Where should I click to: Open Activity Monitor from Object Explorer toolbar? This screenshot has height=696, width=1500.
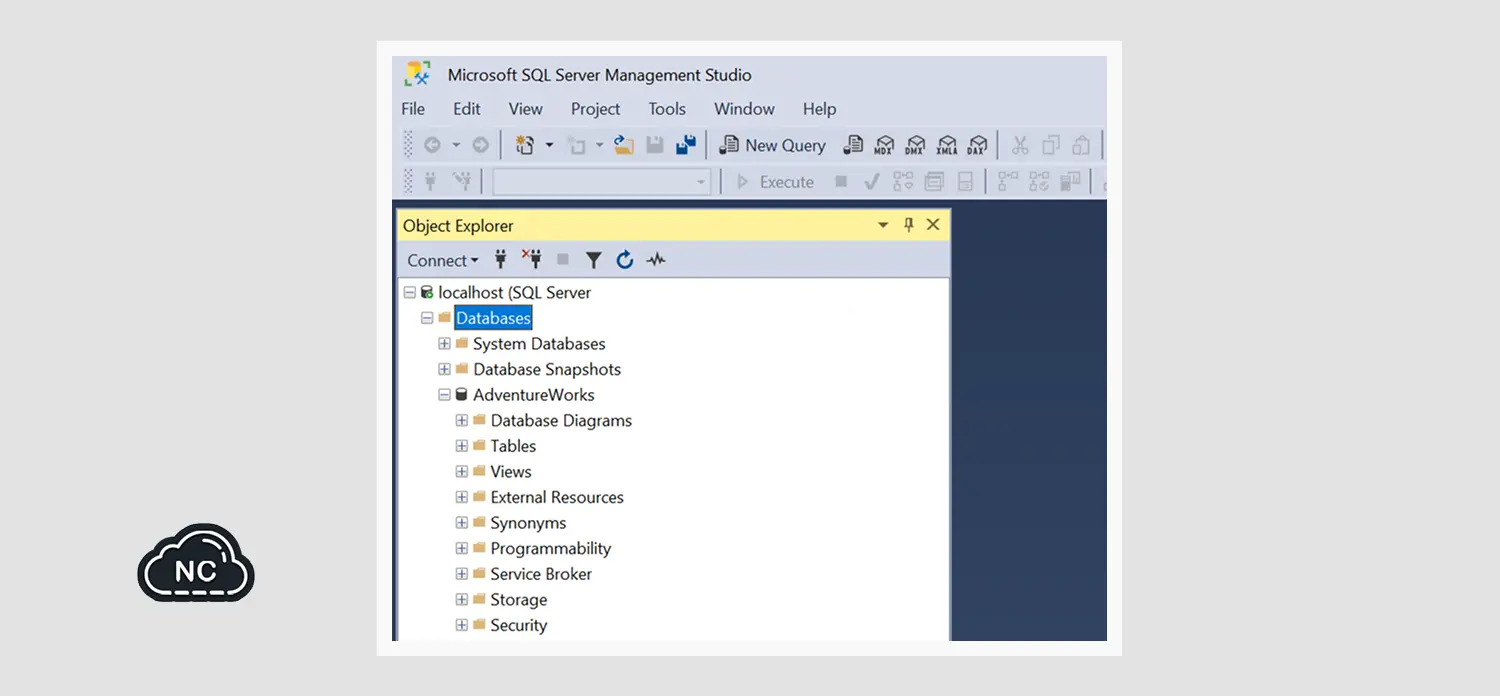(656, 260)
